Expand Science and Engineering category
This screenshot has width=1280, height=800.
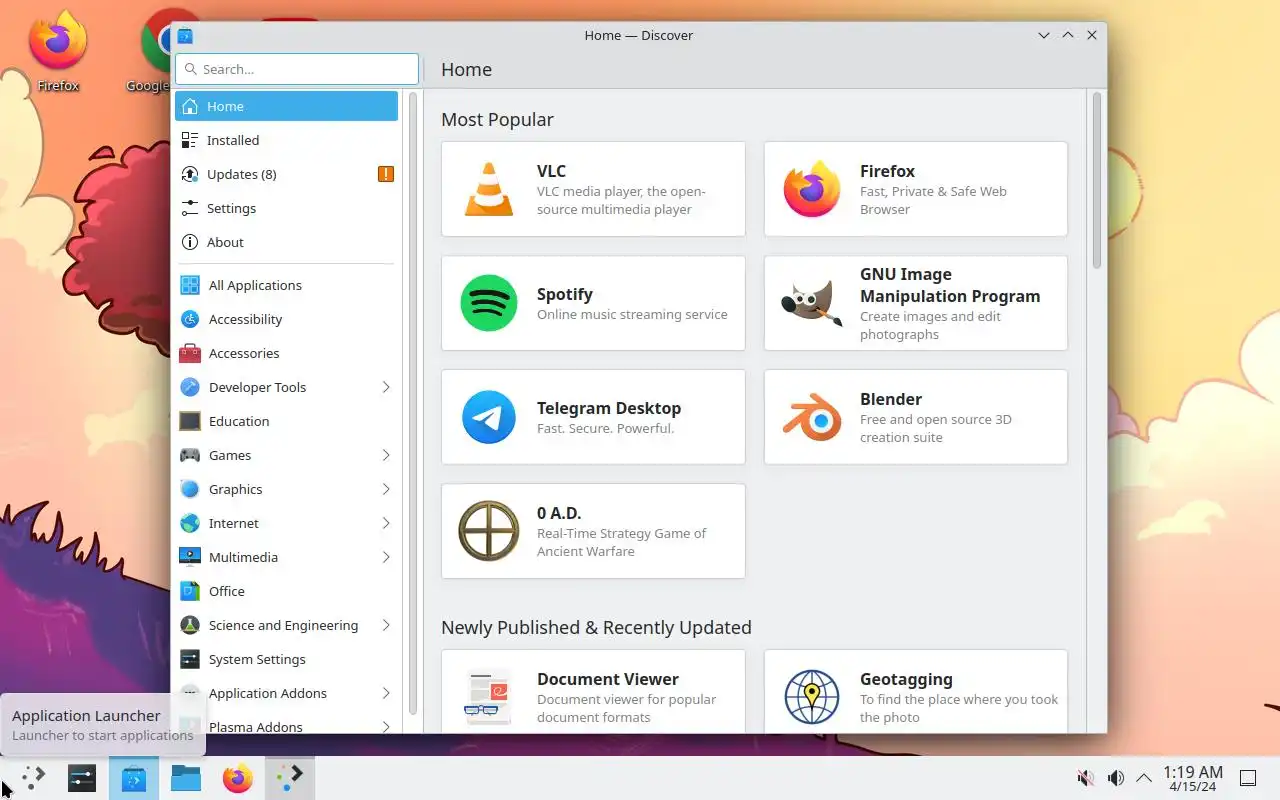click(x=386, y=625)
